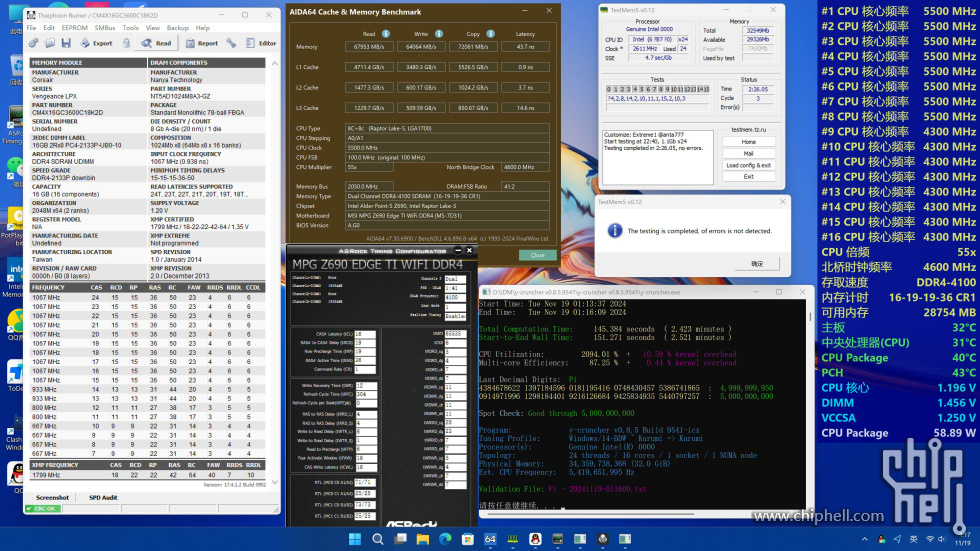Viewport: 980px width, 551px height.
Task: Click the network Wi-Fi icon in system tray
Action: 929,539
